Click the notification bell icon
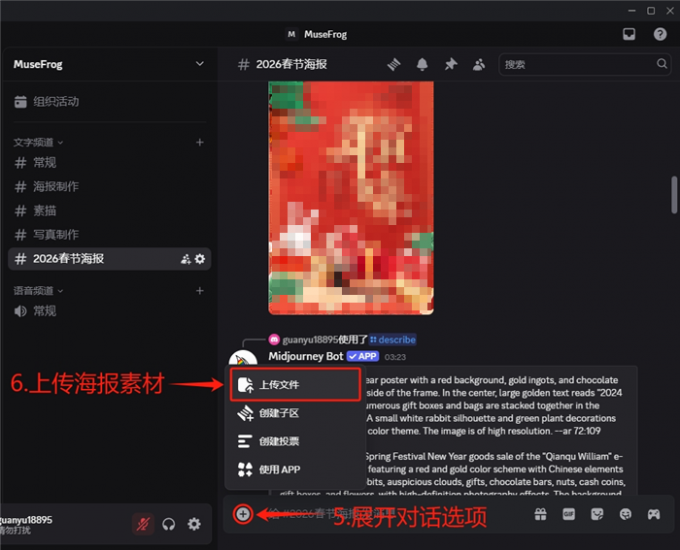 point(422,64)
